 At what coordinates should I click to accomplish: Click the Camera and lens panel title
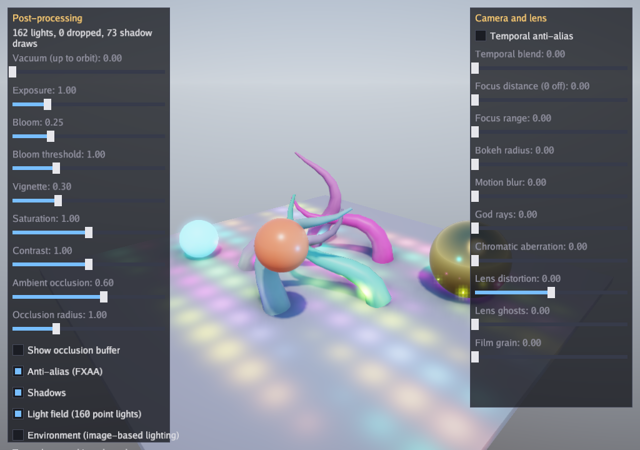[x=511, y=18]
